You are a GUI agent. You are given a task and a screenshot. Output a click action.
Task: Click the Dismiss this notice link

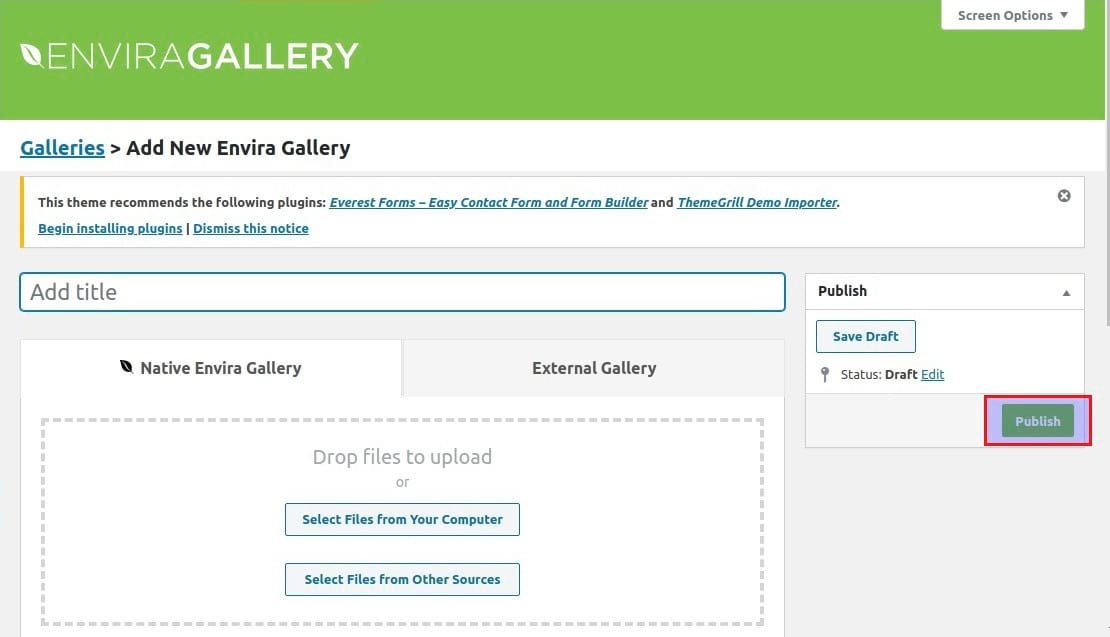tap(251, 228)
